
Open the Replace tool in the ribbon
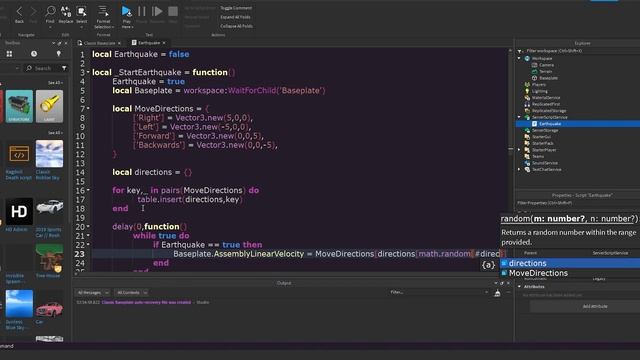pyautogui.click(x=65, y=14)
